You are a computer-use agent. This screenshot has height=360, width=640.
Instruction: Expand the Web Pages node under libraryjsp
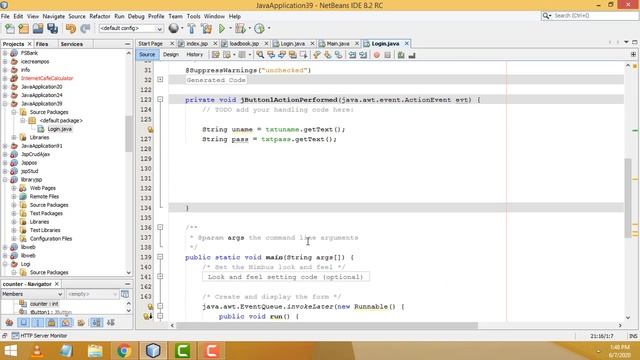coord(14,188)
